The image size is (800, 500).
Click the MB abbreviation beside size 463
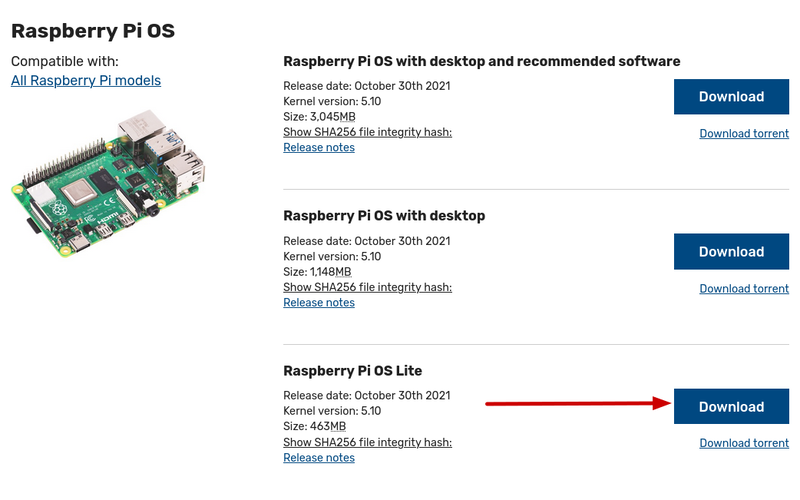click(338, 426)
